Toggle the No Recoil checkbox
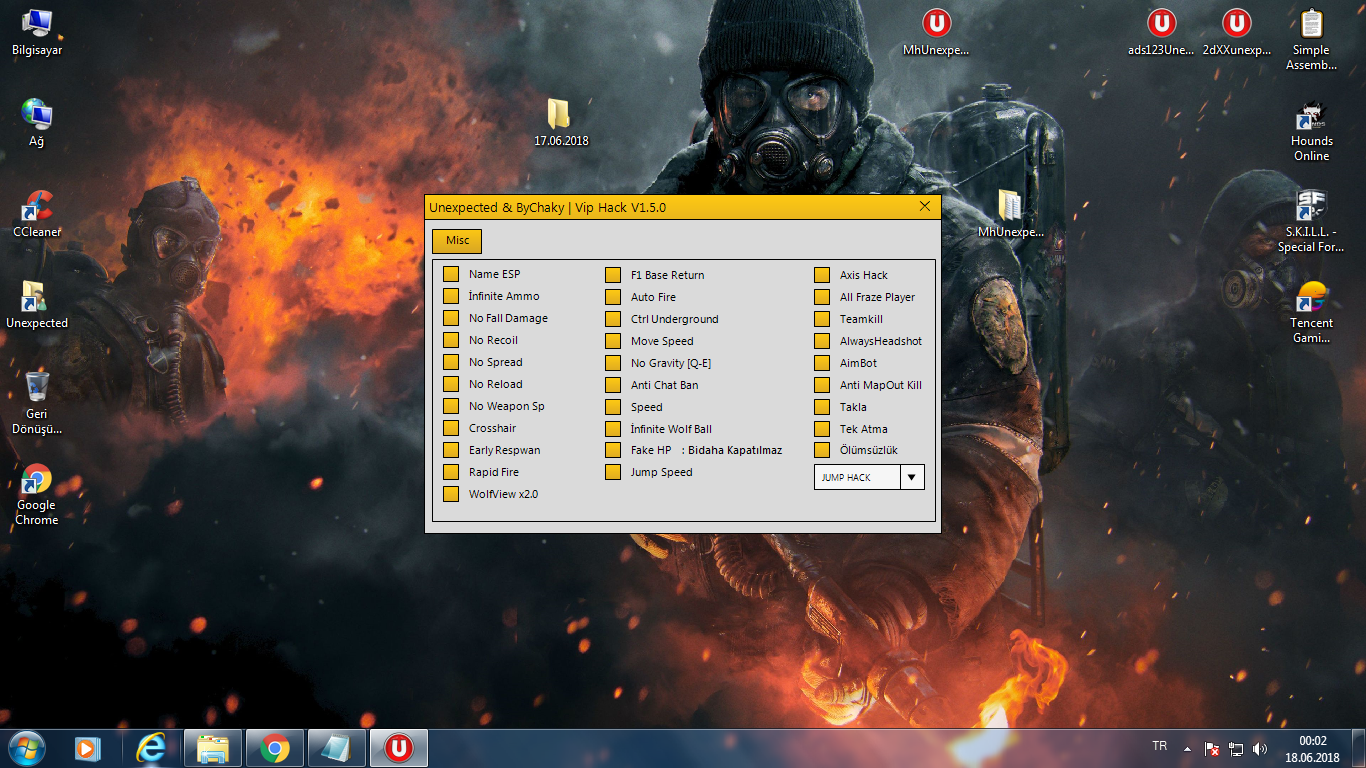Image resolution: width=1366 pixels, height=768 pixels. pos(451,340)
